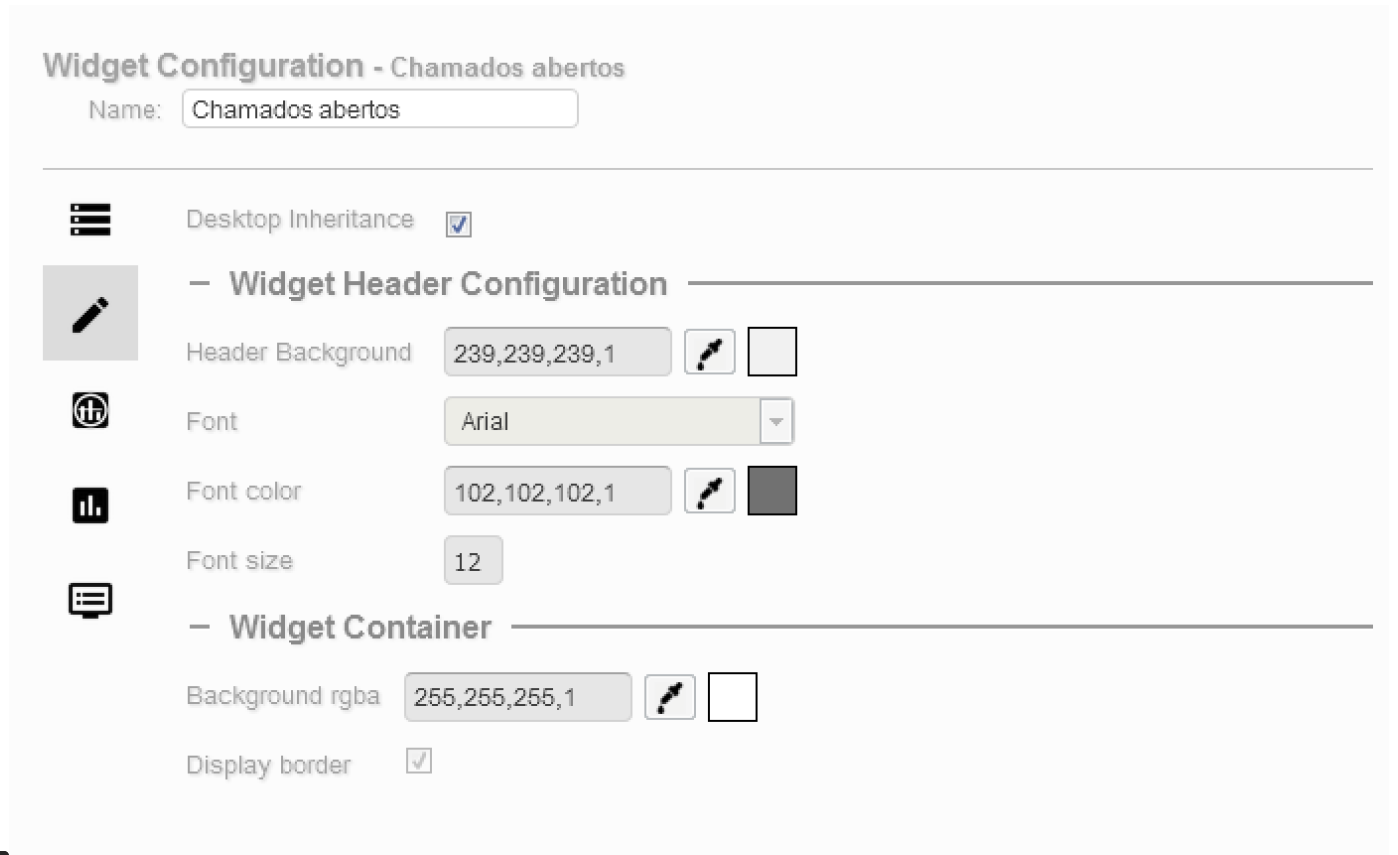This screenshot has width=1398, height=855.
Task: Click the white Background rgba swatch
Action: pyautogui.click(x=732, y=697)
